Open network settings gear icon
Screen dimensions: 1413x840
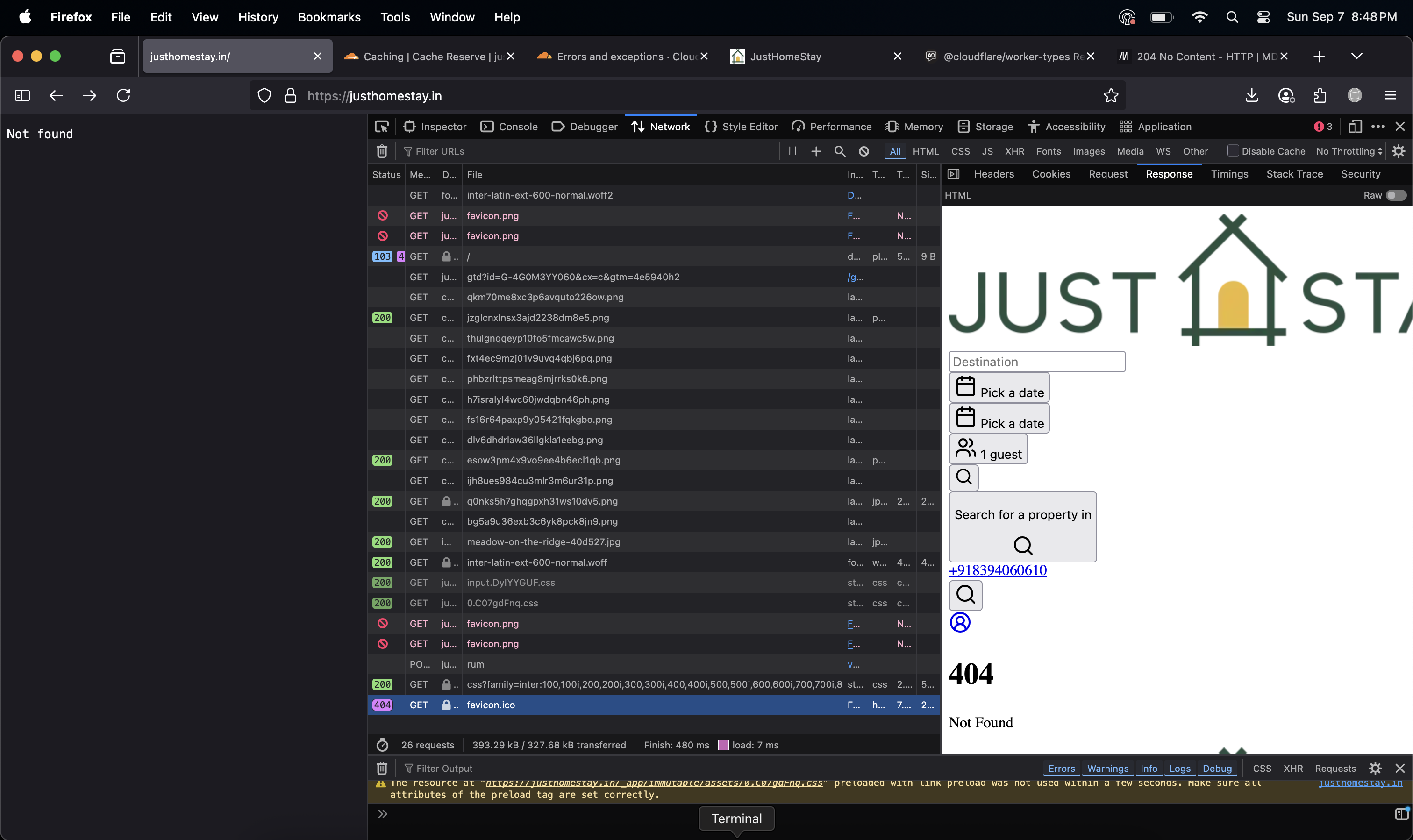click(1398, 151)
